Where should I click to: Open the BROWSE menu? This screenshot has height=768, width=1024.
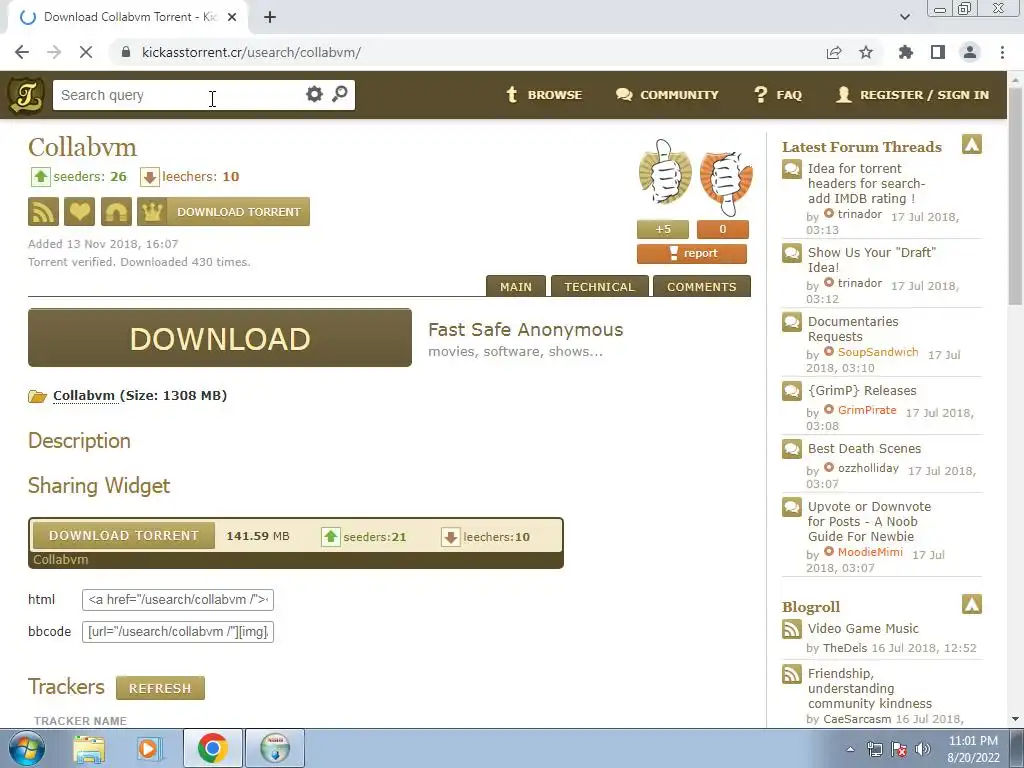[x=544, y=95]
